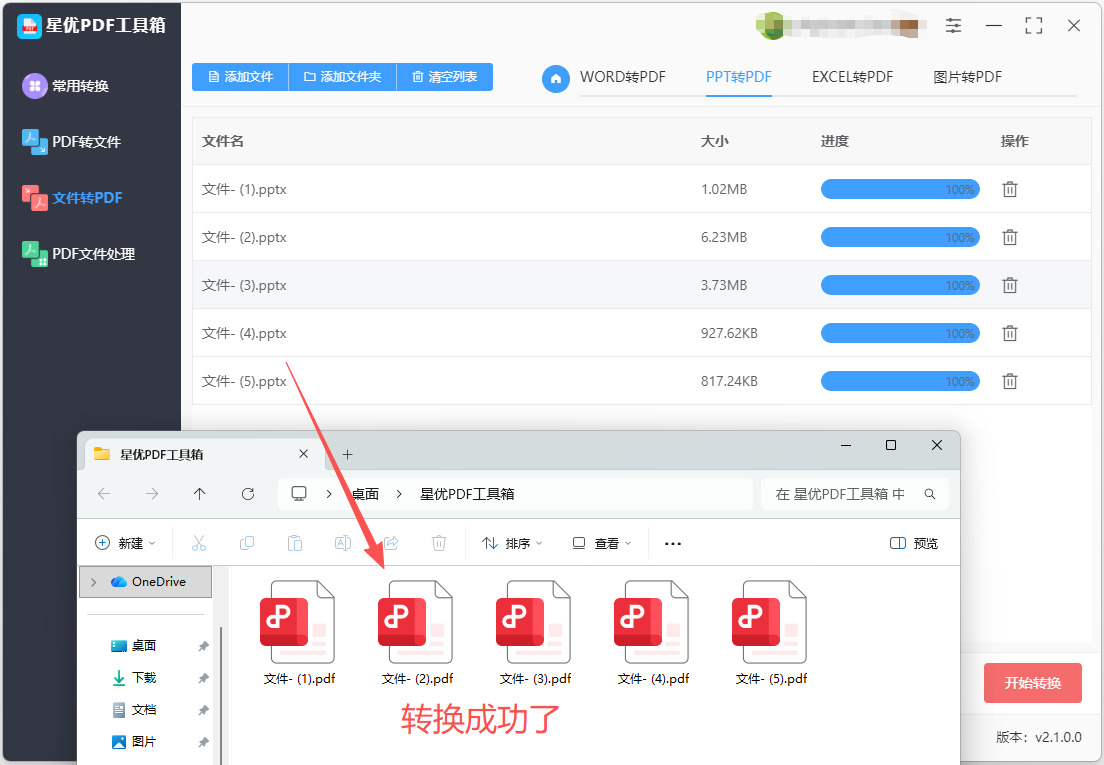Delete 文件- (3).pptx with its trash icon
The image size is (1104, 765).
(1010, 285)
